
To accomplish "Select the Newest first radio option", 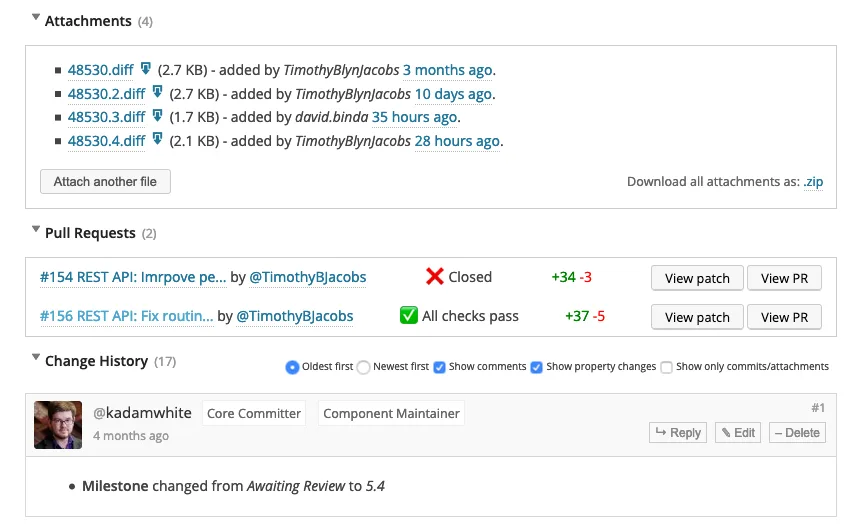I will (364, 367).
